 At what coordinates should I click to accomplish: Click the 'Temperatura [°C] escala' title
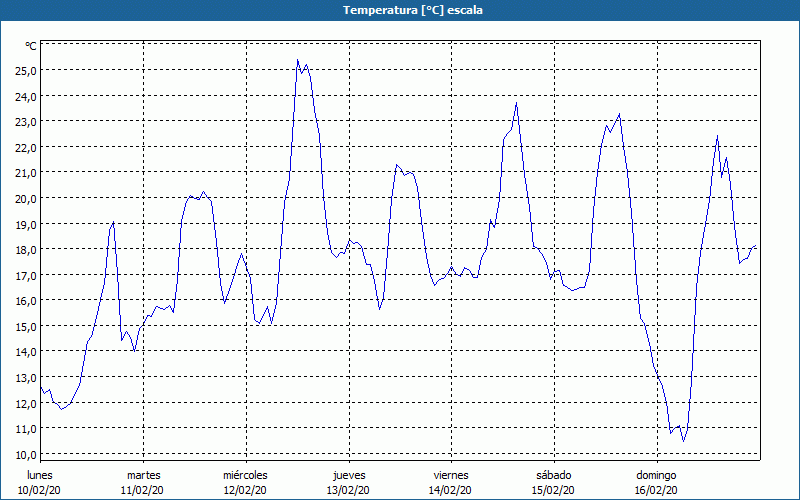point(413,10)
